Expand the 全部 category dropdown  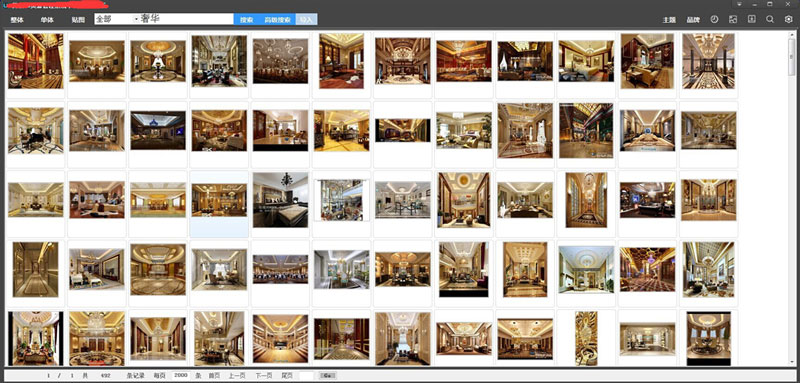(136, 19)
